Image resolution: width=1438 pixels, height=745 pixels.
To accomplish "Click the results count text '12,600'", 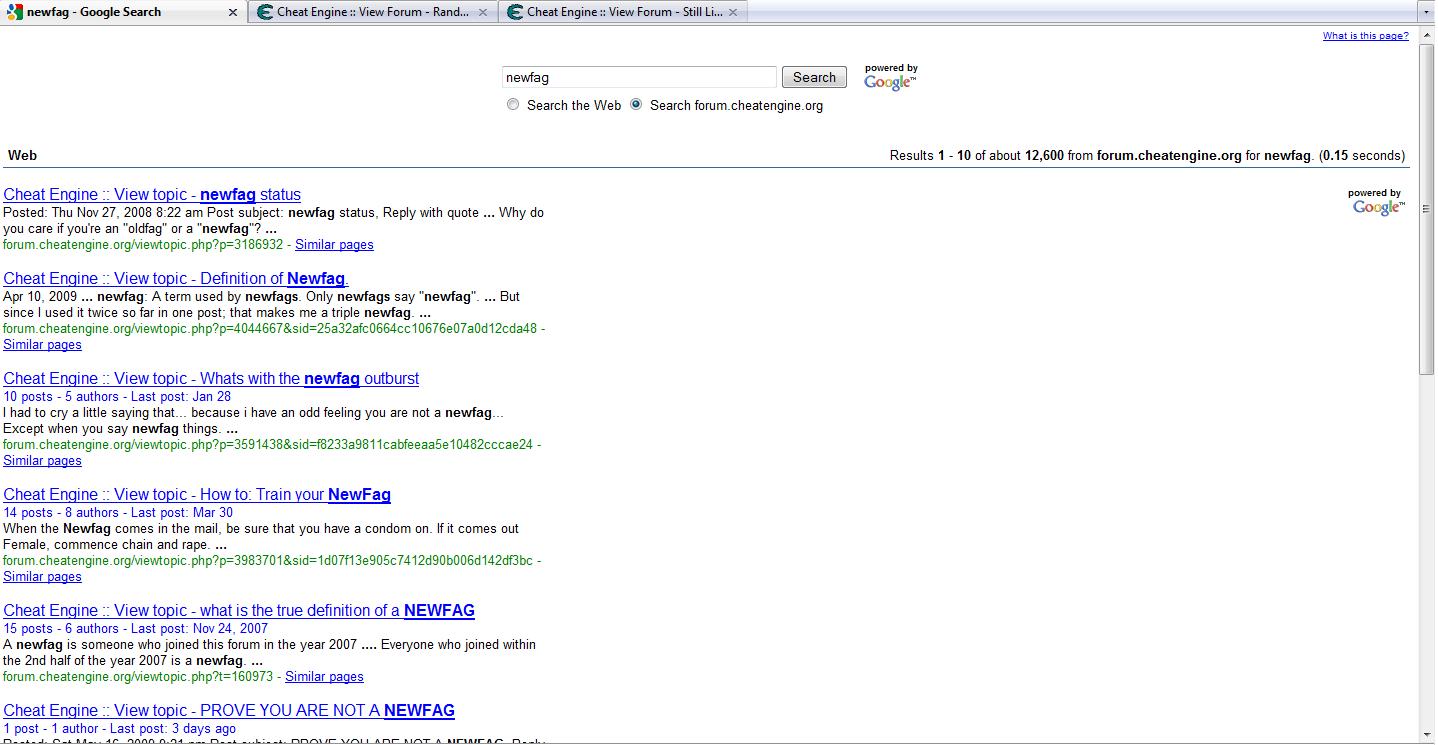I will point(1044,156).
